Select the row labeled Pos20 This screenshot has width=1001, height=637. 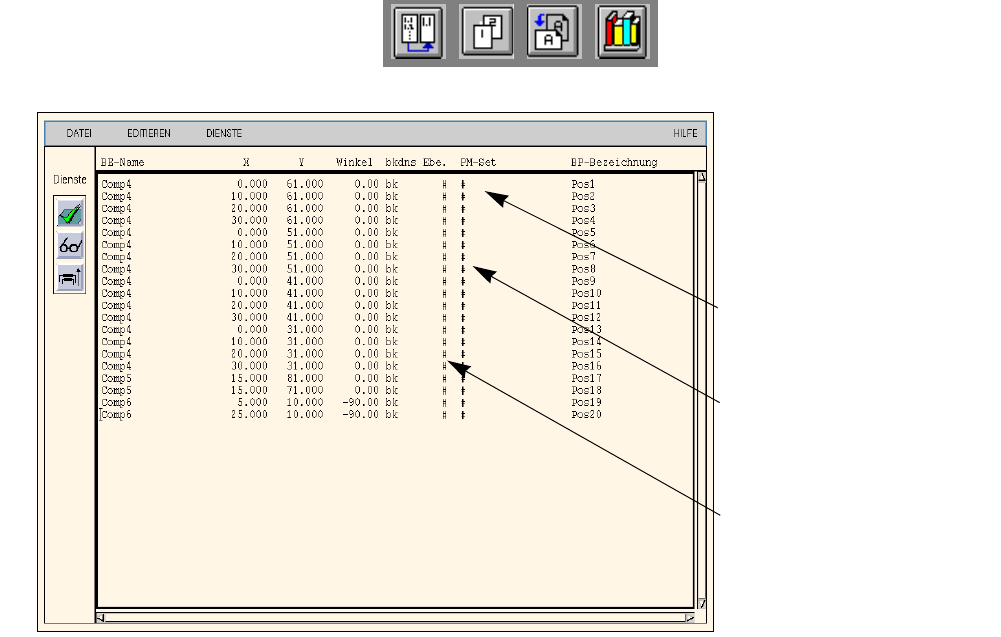point(395,414)
